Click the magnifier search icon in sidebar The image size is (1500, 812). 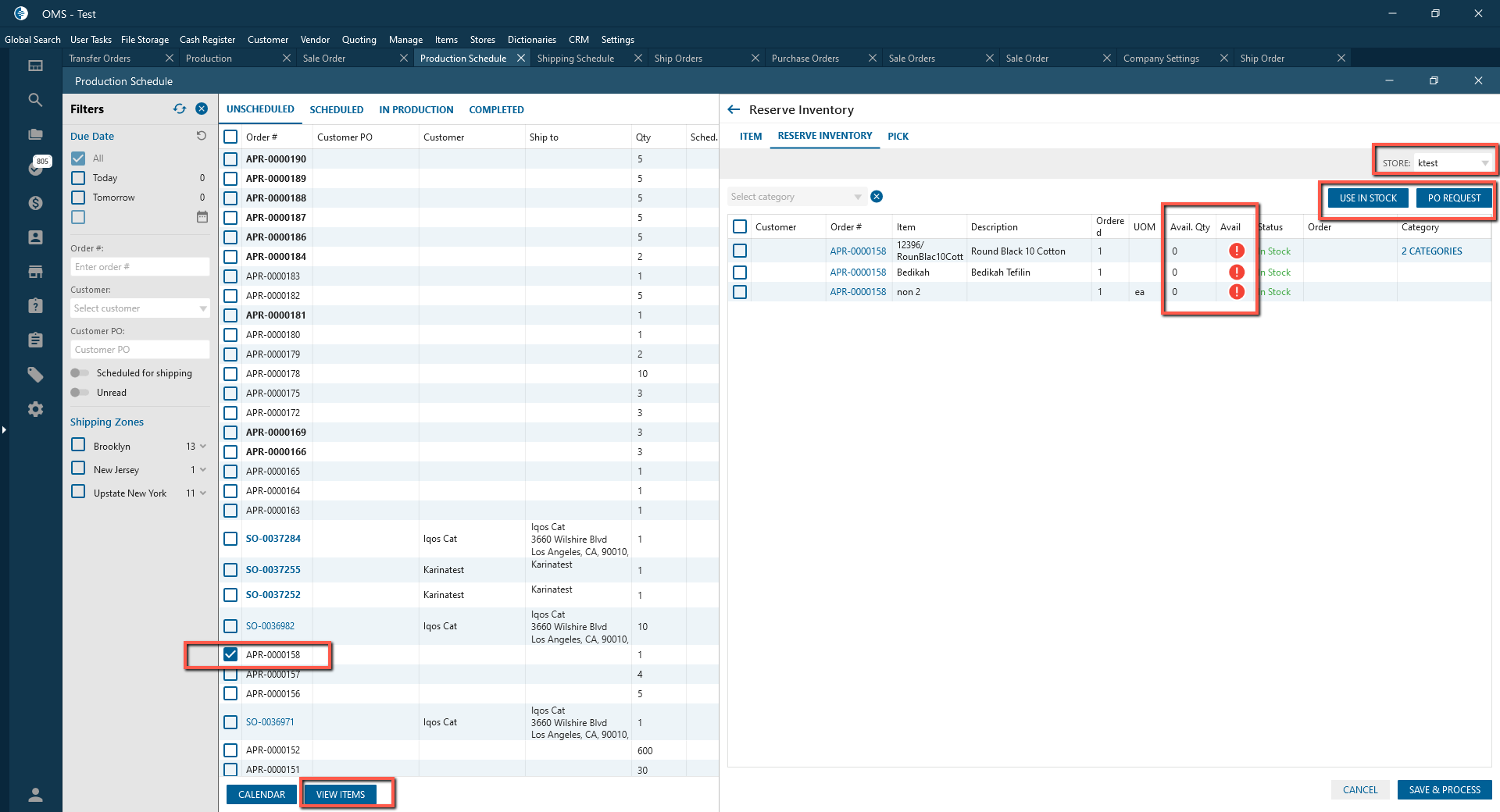(35, 100)
